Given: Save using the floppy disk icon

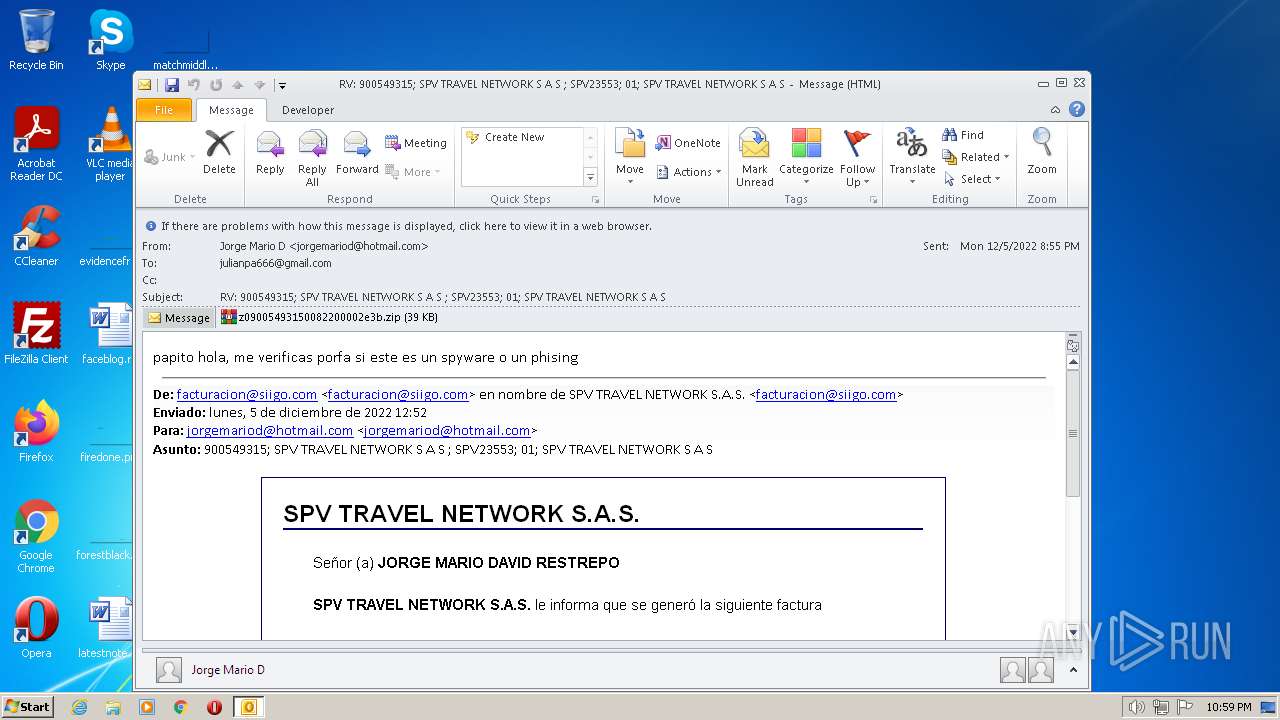Looking at the screenshot, I should click(x=172, y=85).
